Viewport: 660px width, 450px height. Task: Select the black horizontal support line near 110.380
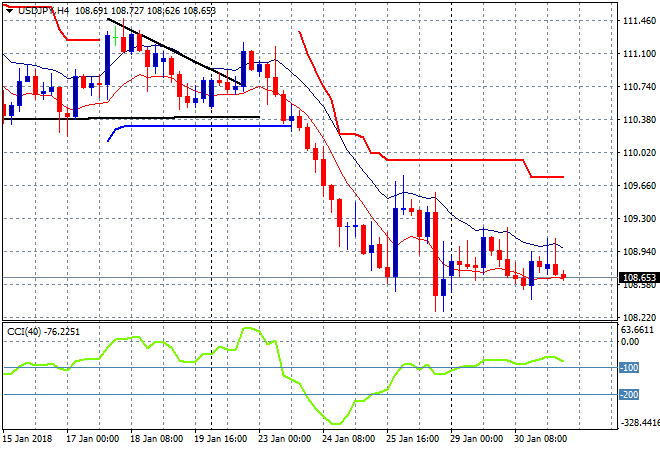131,118
